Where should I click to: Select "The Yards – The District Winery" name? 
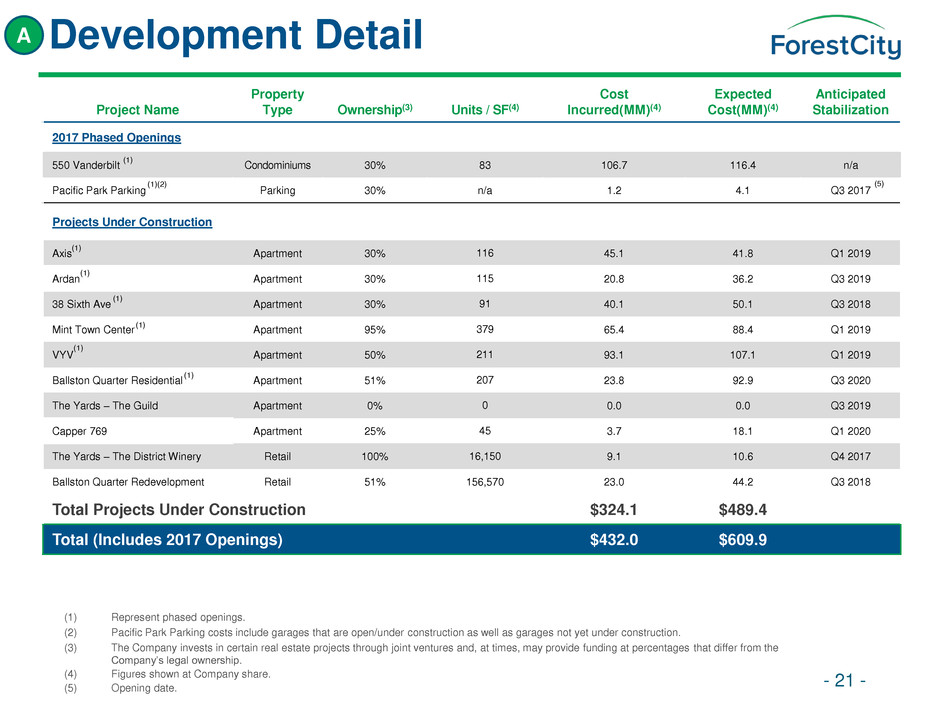pyautogui.click(x=126, y=456)
